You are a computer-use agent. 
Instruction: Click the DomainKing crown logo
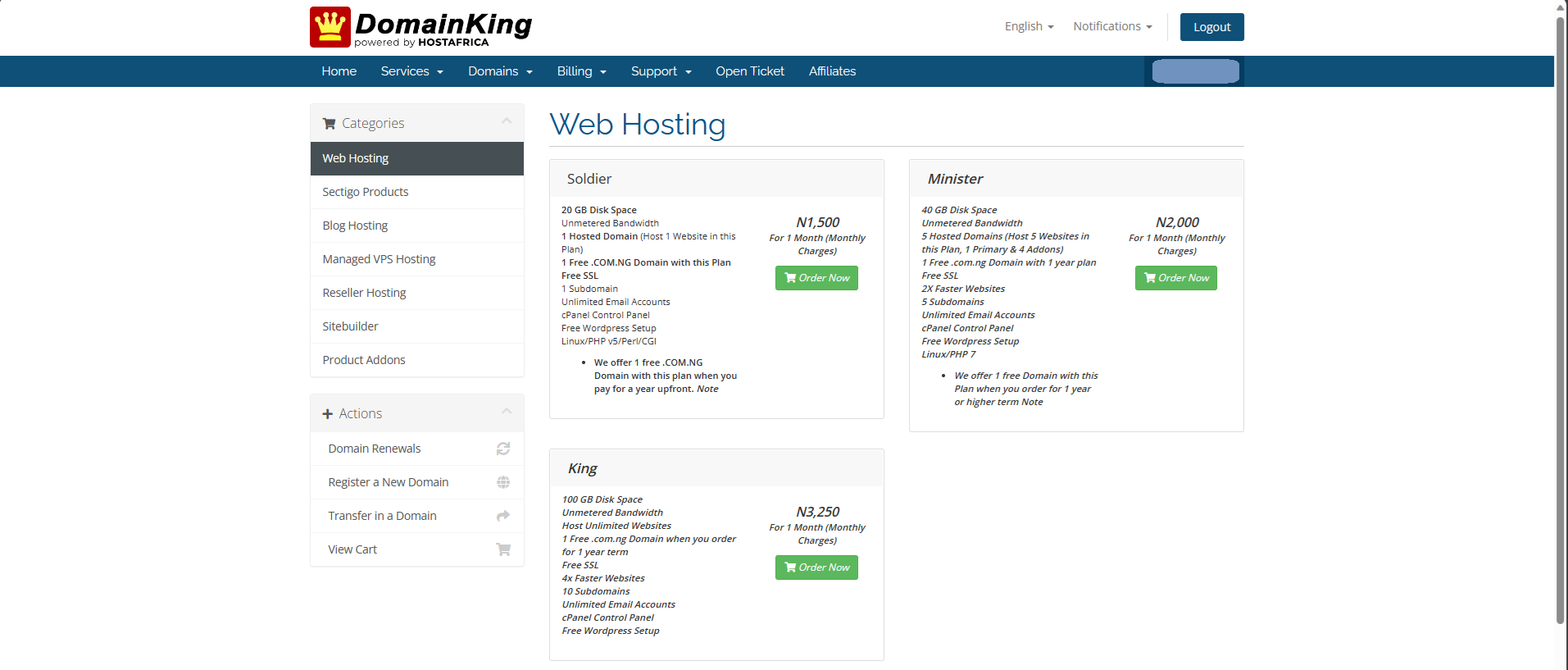(330, 27)
